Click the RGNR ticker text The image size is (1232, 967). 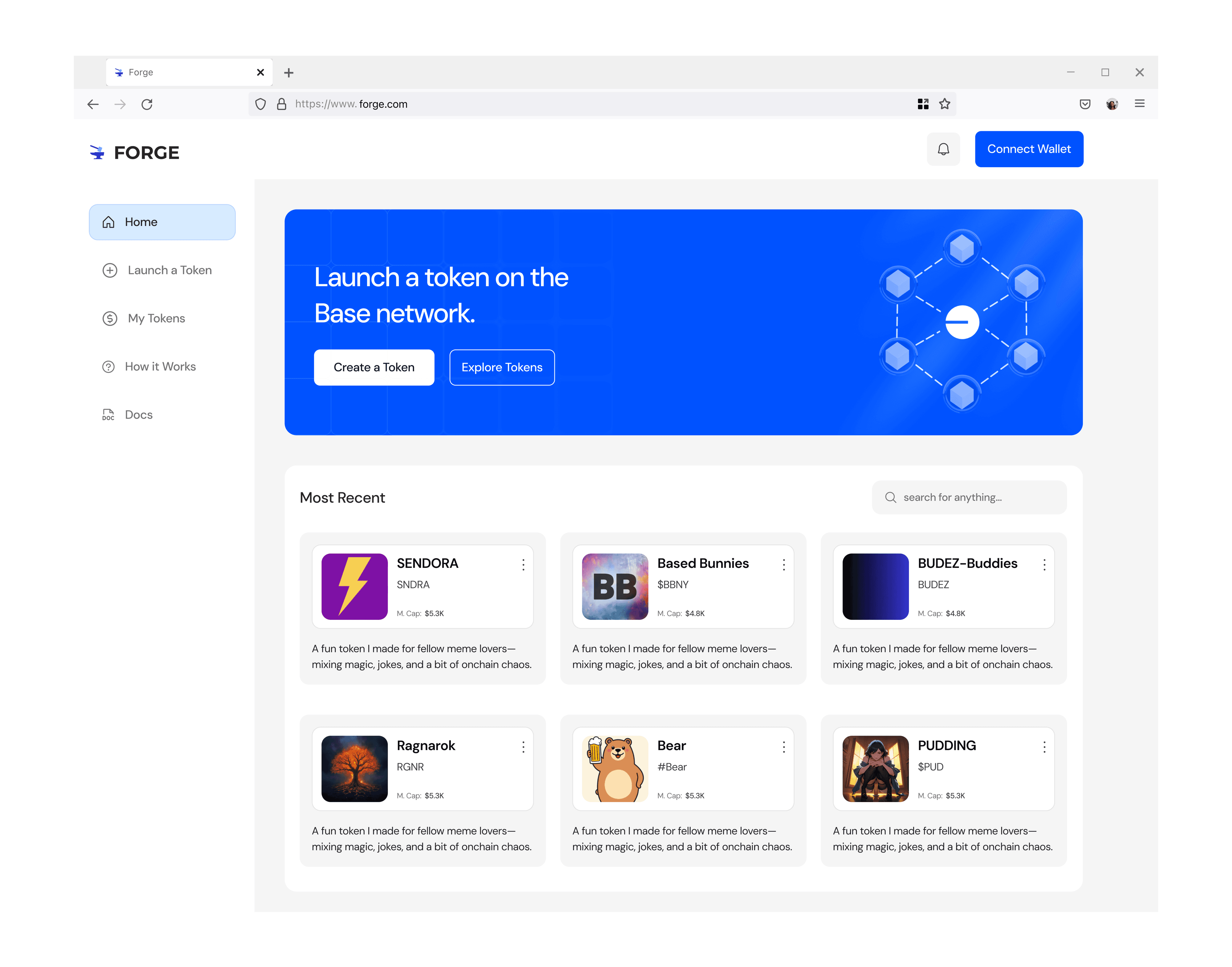click(x=410, y=766)
